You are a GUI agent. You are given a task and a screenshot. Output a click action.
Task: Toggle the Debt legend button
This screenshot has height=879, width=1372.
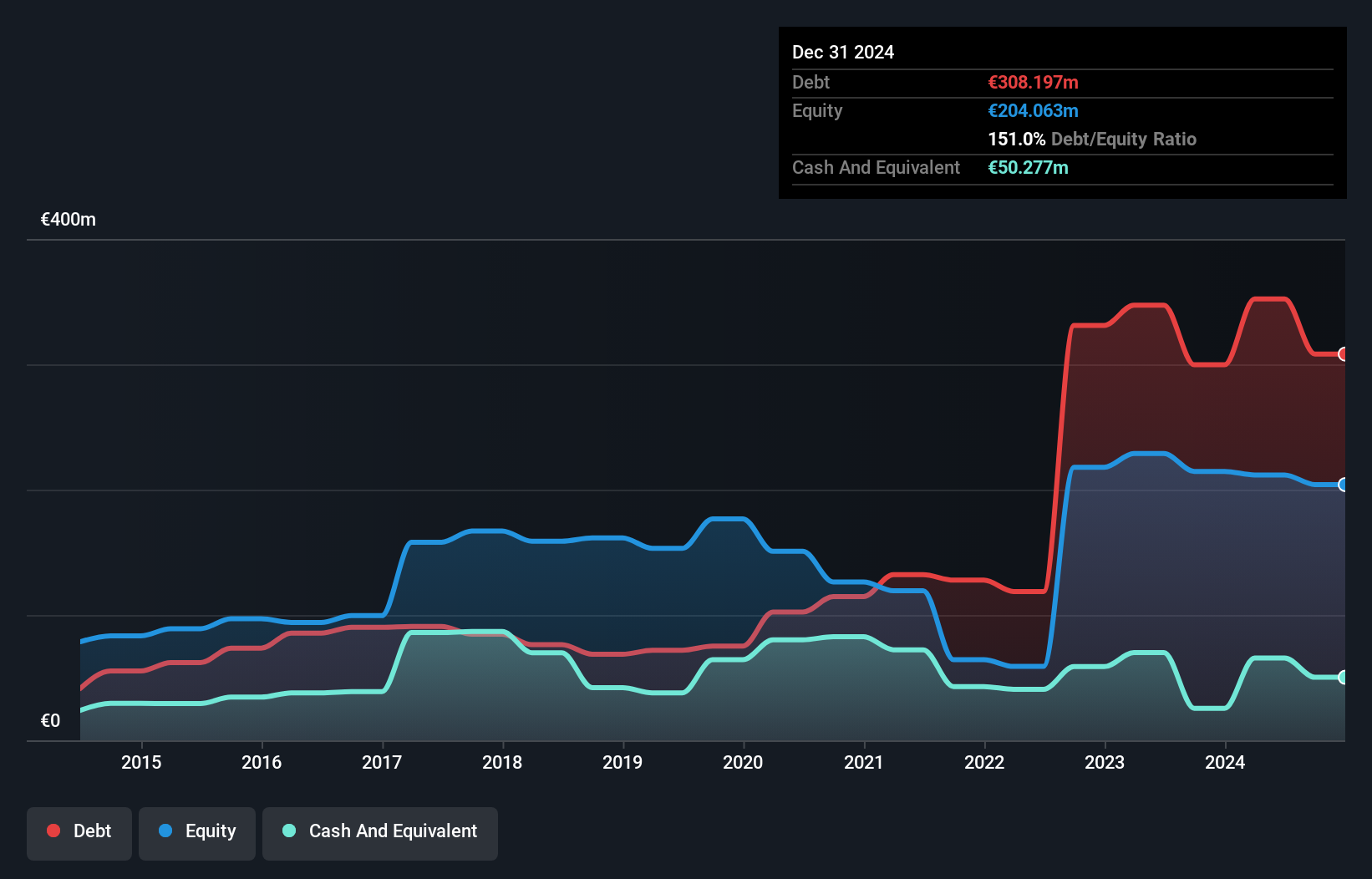coord(79,833)
